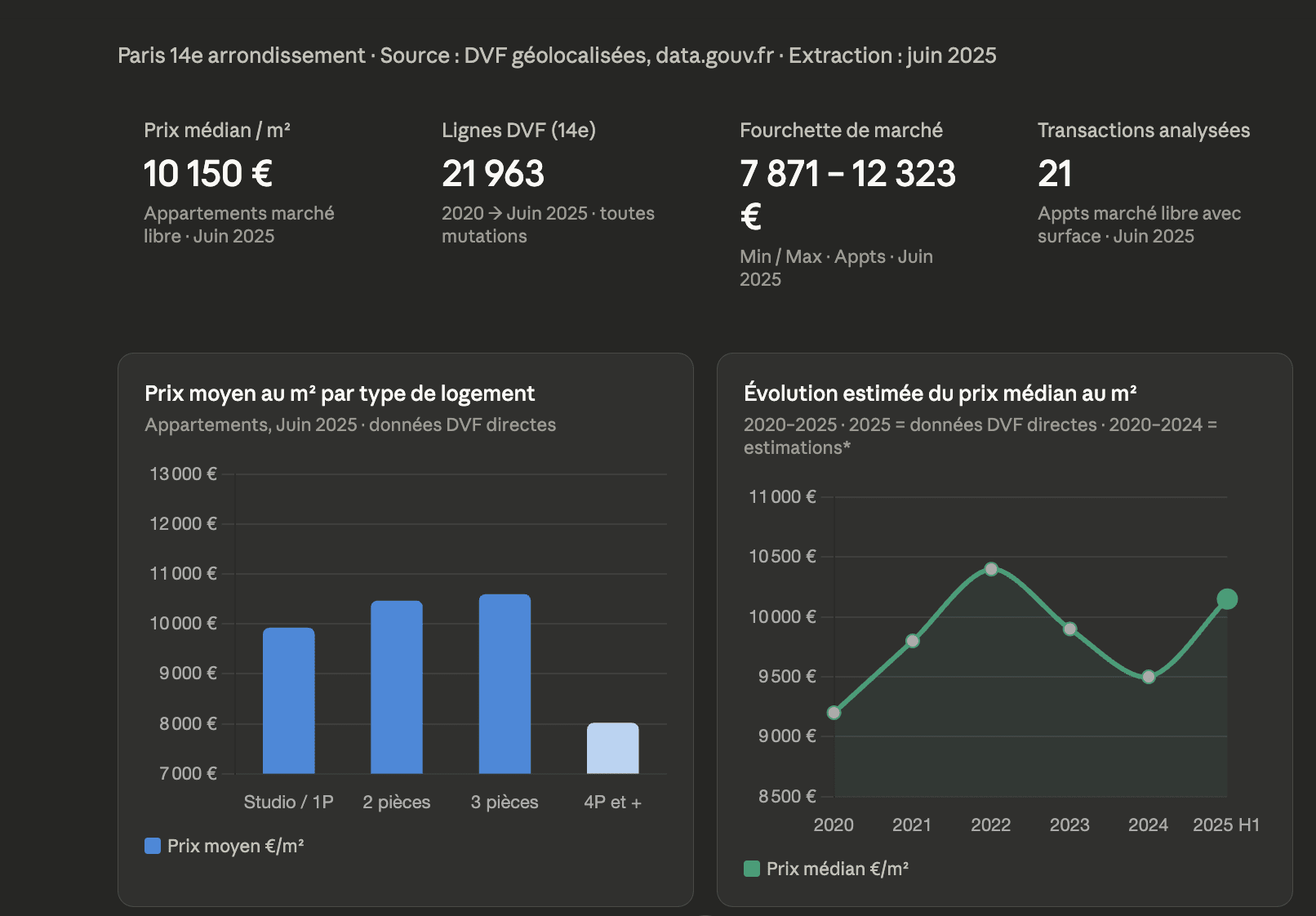
Task: Click 'Évolution estimée du prix médian au m²' title
Action: point(940,394)
